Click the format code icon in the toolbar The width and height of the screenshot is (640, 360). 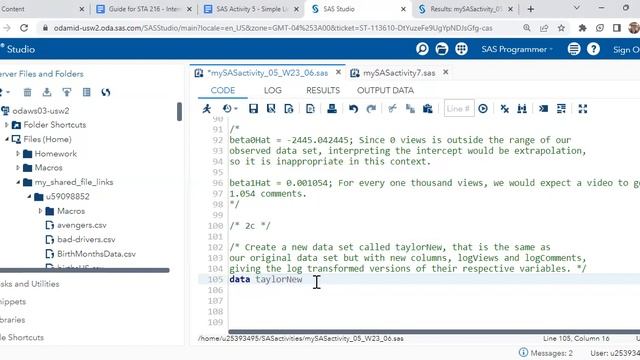coord(561,109)
